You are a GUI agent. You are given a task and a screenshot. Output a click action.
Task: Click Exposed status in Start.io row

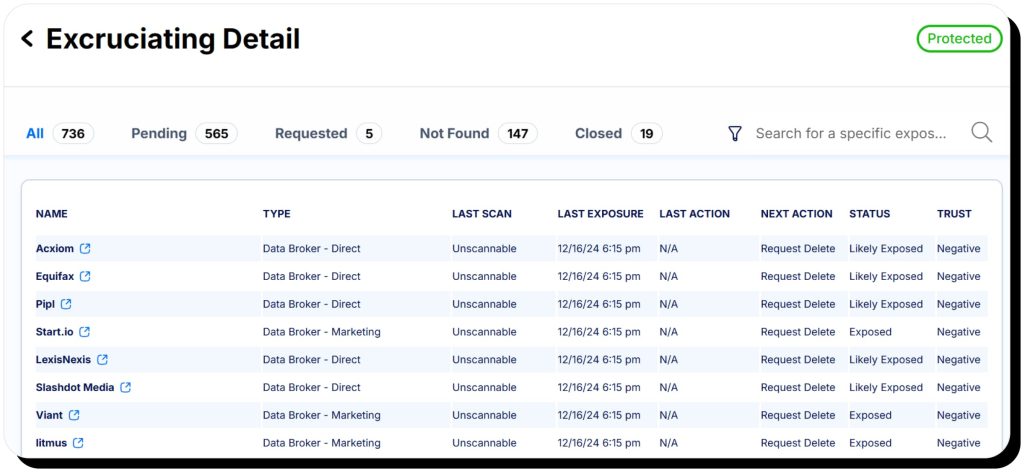coord(871,332)
